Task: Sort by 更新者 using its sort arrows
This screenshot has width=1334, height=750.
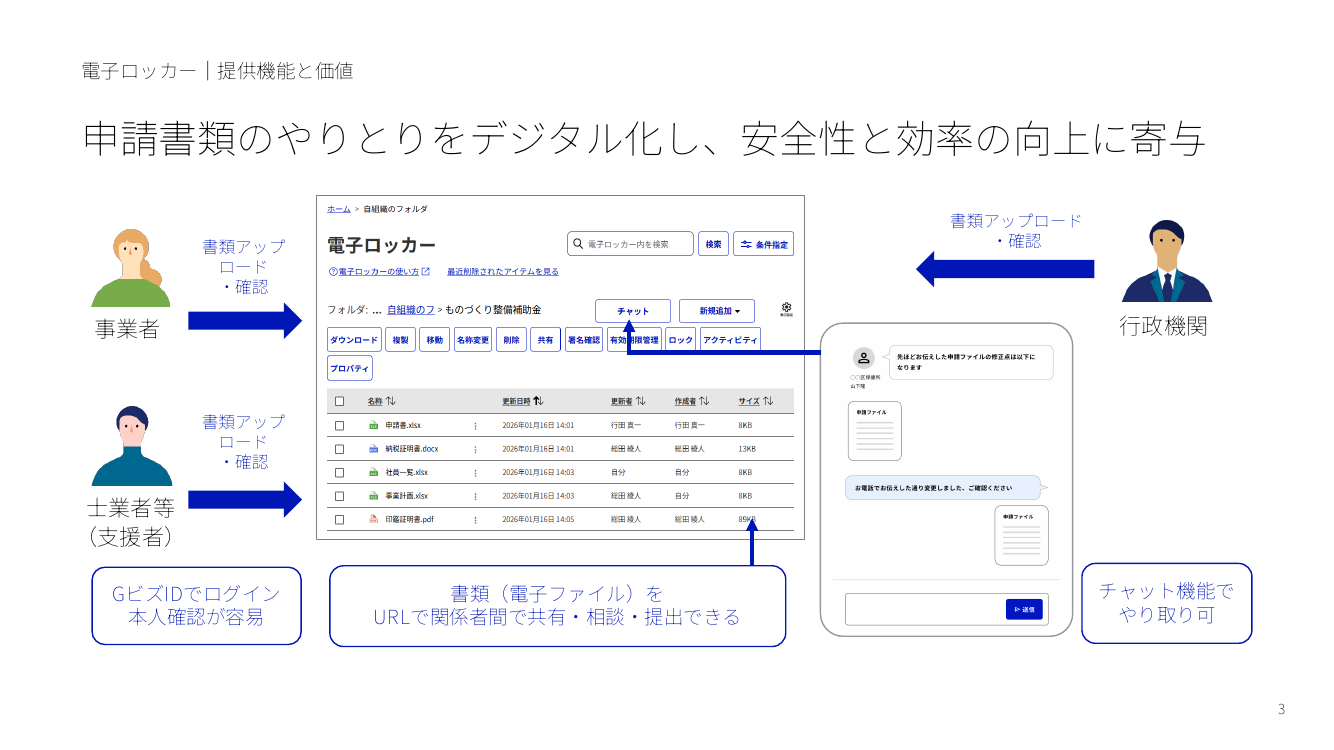Action: coord(640,401)
